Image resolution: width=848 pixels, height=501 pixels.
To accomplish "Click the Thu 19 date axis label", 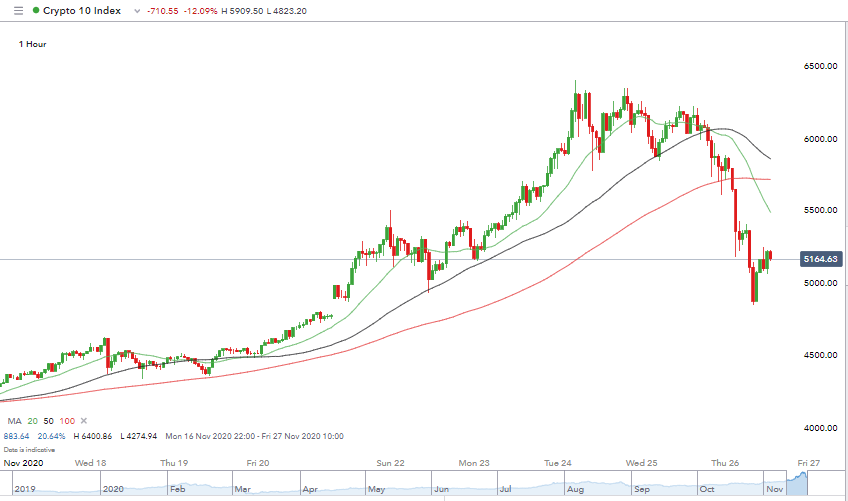I will [x=174, y=463].
